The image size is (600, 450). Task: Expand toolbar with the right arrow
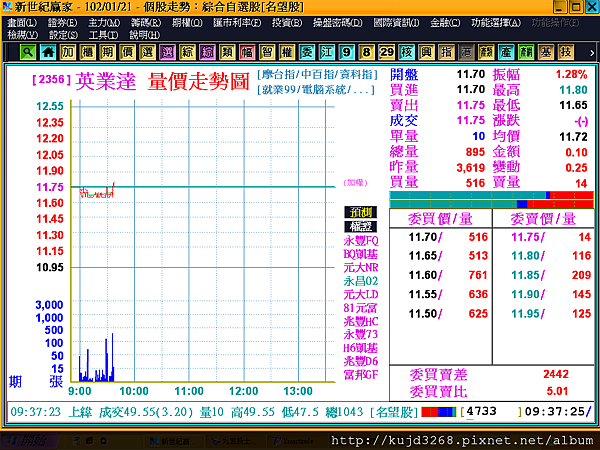click(592, 53)
